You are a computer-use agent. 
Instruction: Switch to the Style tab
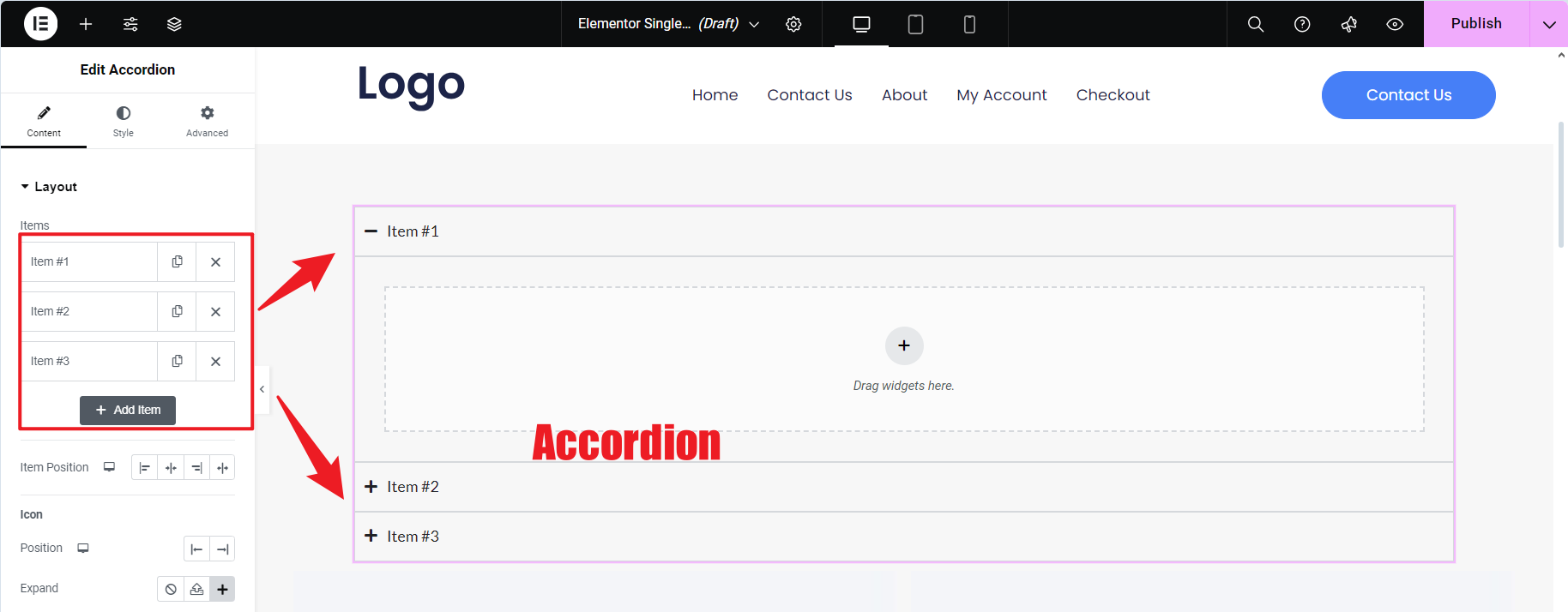pos(124,121)
